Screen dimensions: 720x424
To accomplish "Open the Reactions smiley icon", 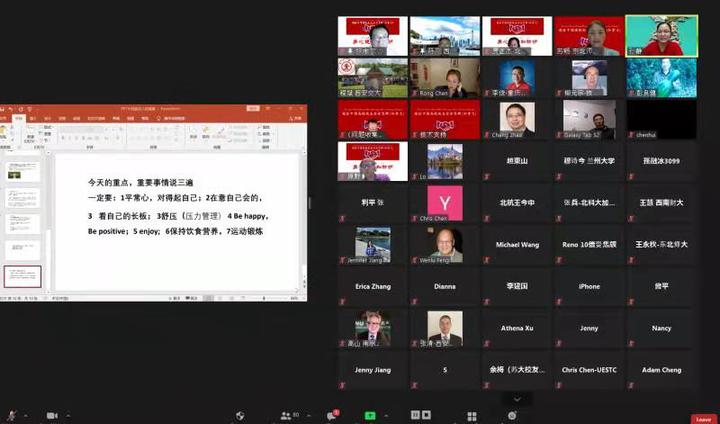I will (512, 415).
